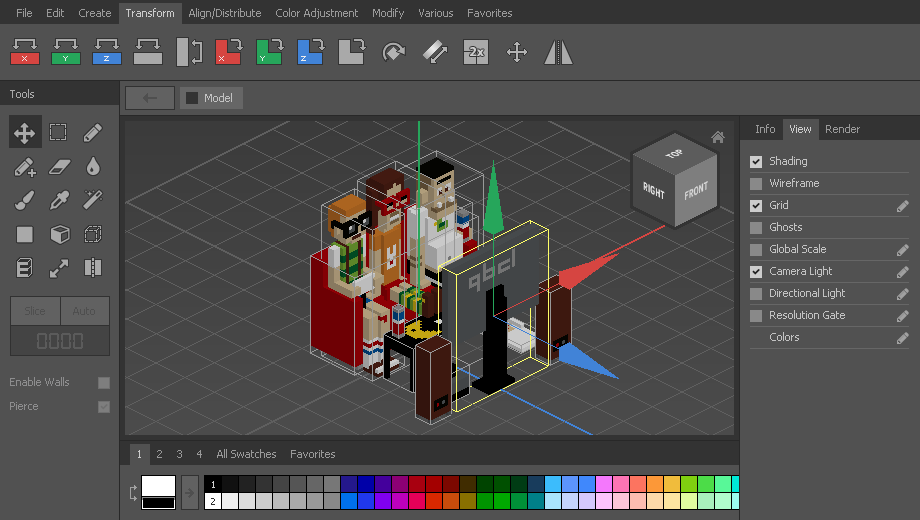Select the Pencil tool
920x520 pixels.
[x=93, y=133]
